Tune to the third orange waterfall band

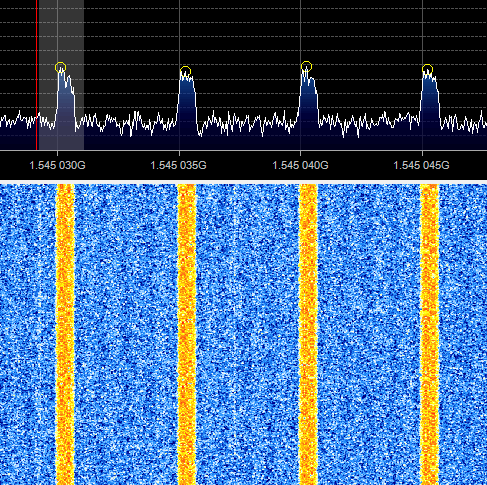tap(308, 334)
